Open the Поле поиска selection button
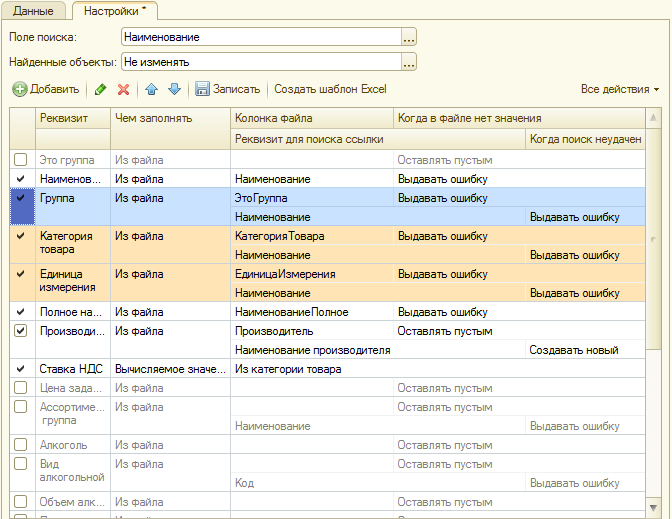672x519 pixels. 408,37
